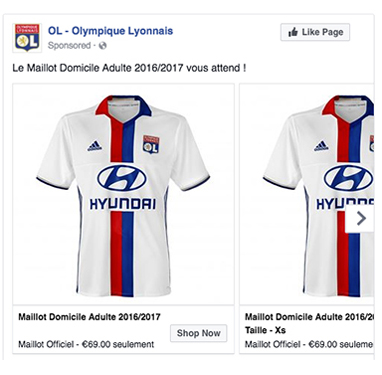Click the Adidas logo on second jersey
382x375 pixels.
coord(321,146)
